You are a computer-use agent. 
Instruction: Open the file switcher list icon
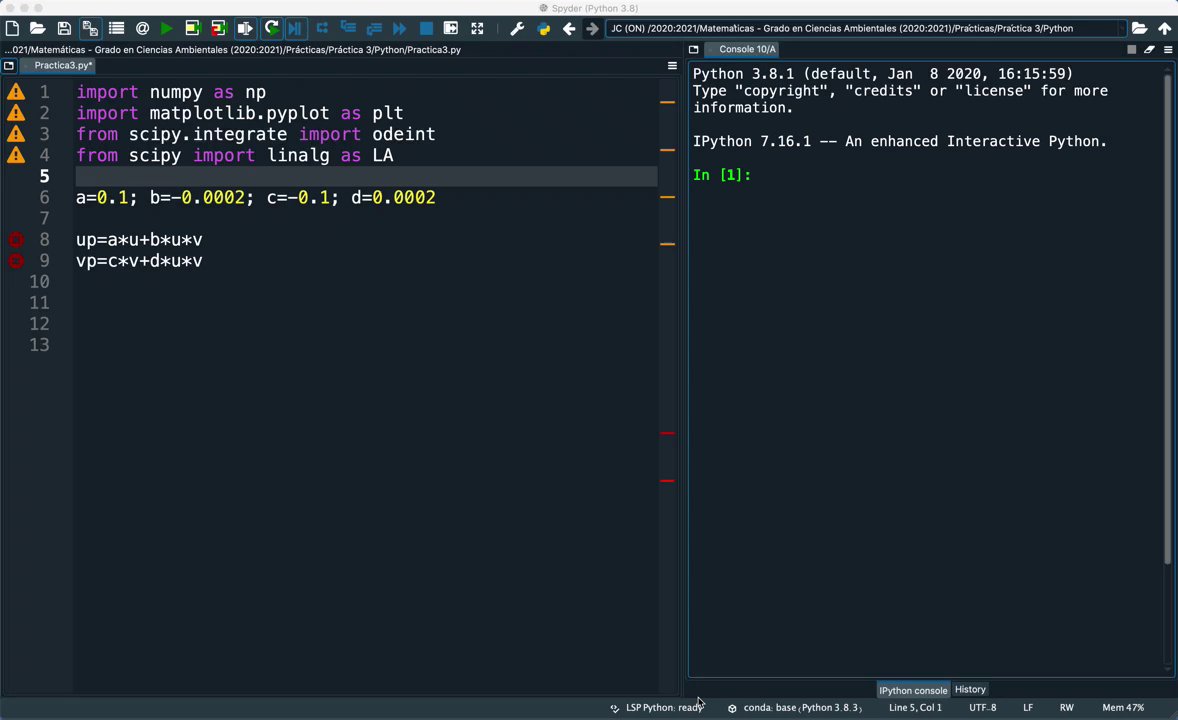116,29
